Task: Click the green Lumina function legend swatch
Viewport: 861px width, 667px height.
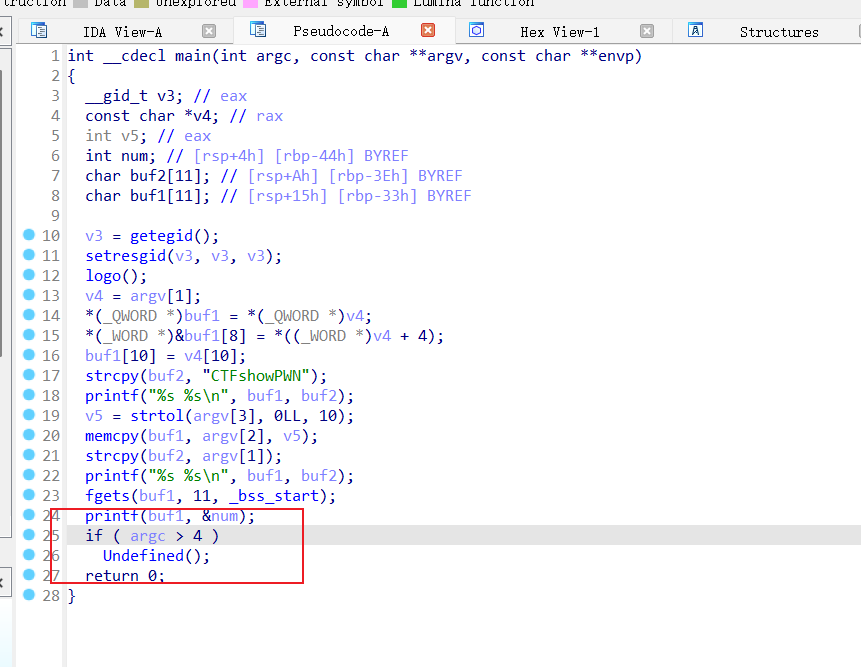Action: (399, 3)
